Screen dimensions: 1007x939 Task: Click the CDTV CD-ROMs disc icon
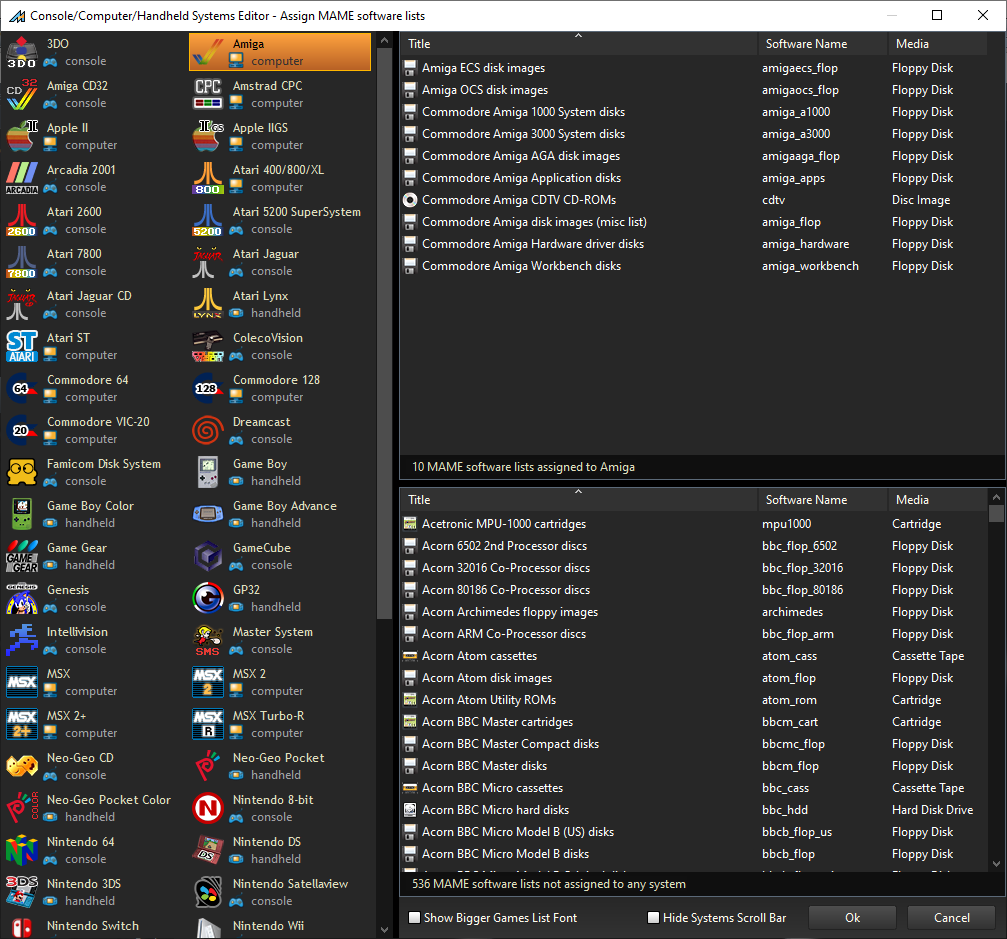pos(410,200)
